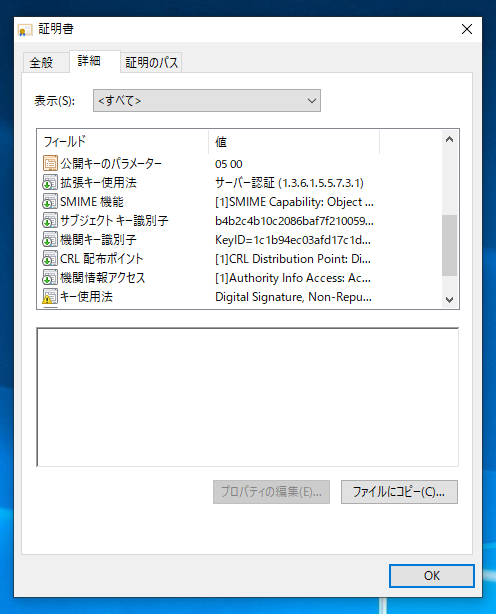Screen dimensions: 496x614
Task: Click the 拡張キー使用法 extension icon
Action: 50,182
